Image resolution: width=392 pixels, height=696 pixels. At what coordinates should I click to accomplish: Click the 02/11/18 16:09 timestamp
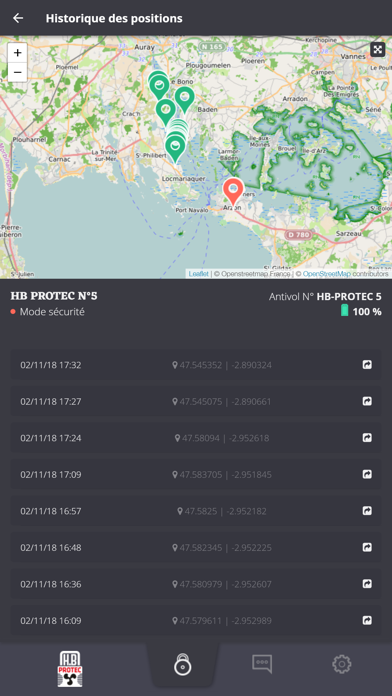51,621
